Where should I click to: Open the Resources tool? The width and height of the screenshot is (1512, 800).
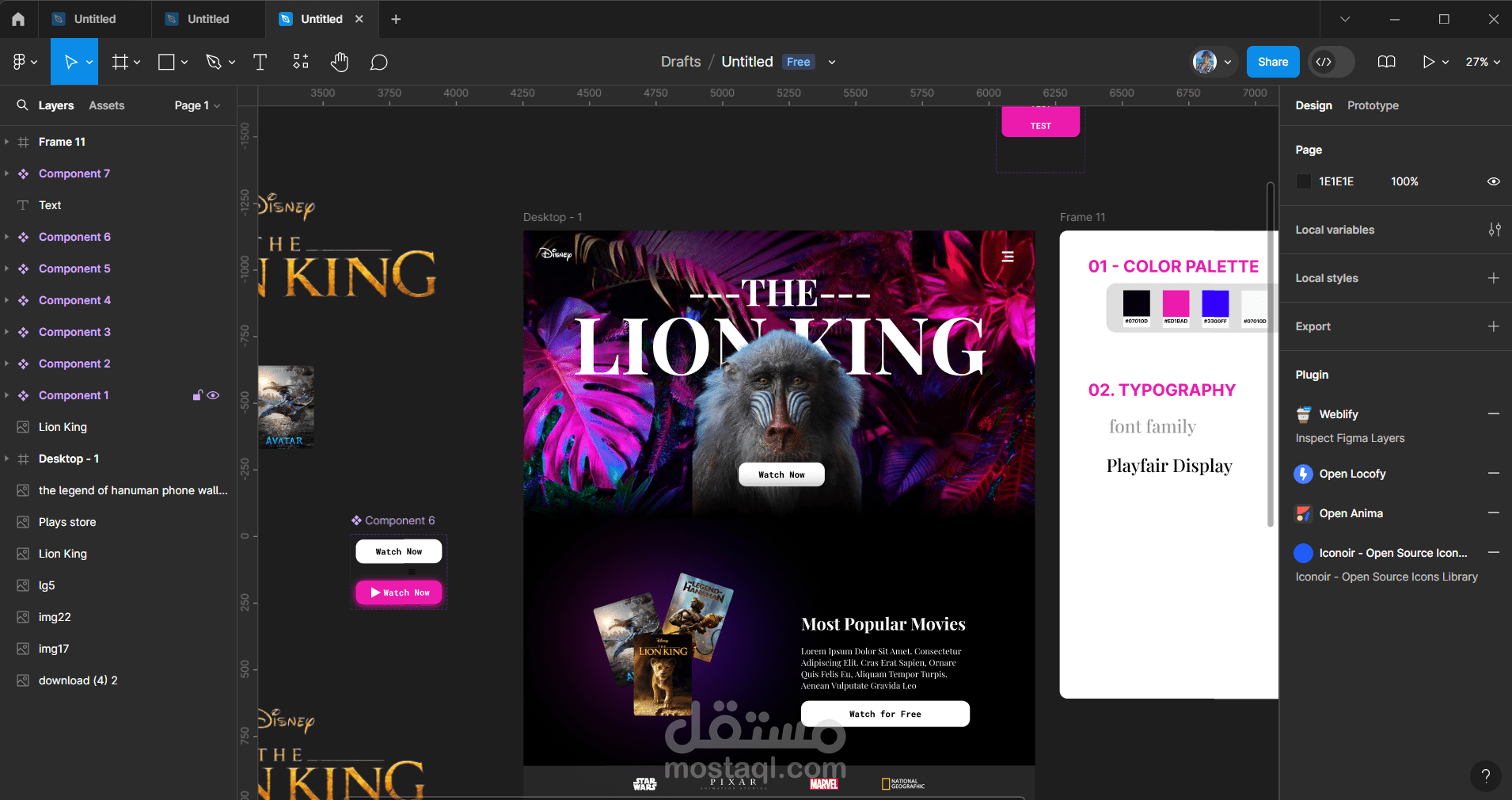point(301,62)
